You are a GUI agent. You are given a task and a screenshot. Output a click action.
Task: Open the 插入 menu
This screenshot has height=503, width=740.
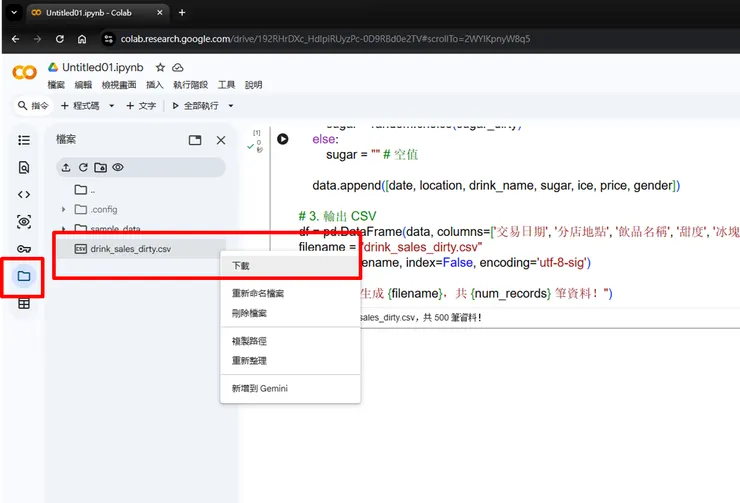click(x=154, y=85)
